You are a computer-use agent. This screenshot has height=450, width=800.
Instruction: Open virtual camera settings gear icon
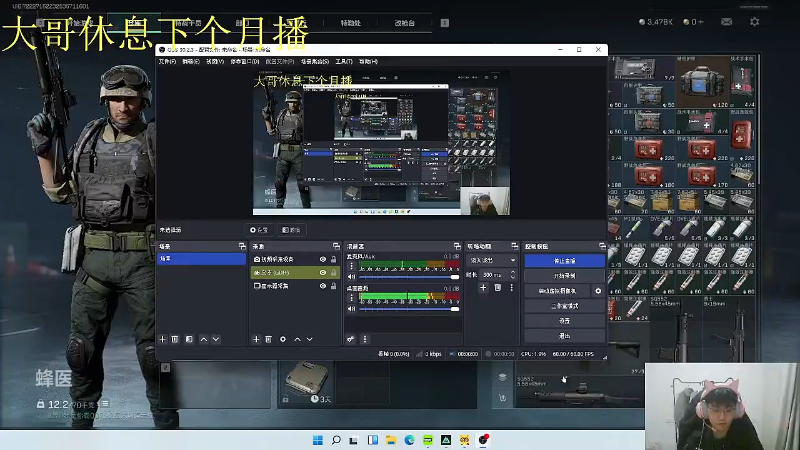598,291
